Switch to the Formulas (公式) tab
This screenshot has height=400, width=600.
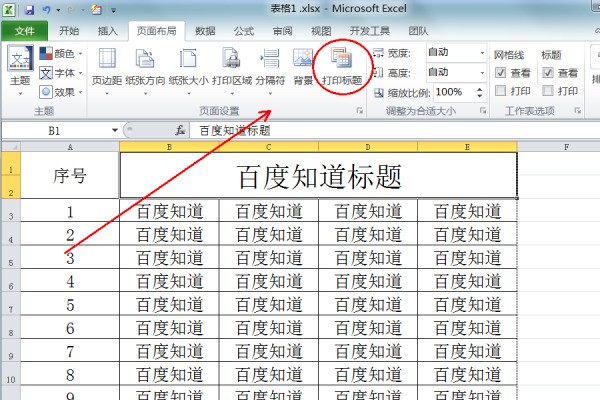(244, 31)
